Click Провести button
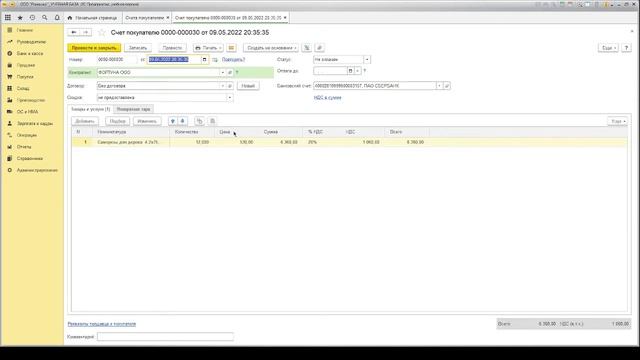 172,48
